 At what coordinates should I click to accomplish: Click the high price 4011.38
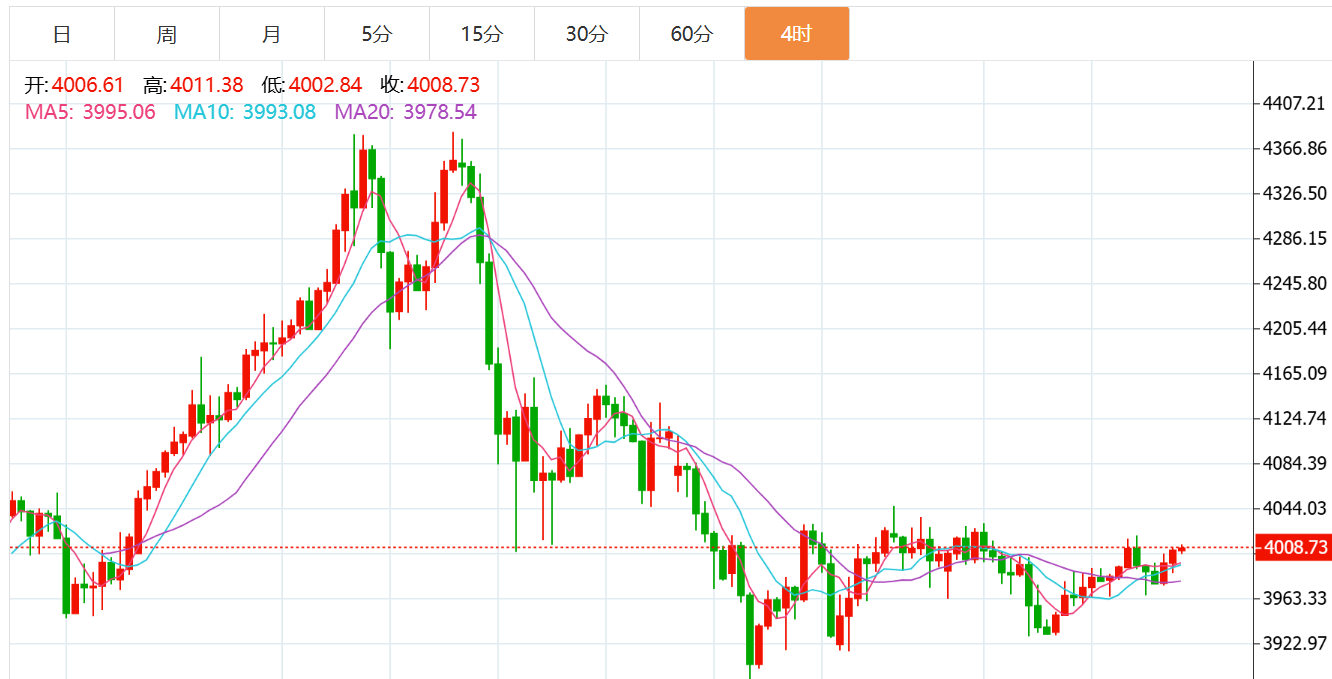tap(207, 85)
